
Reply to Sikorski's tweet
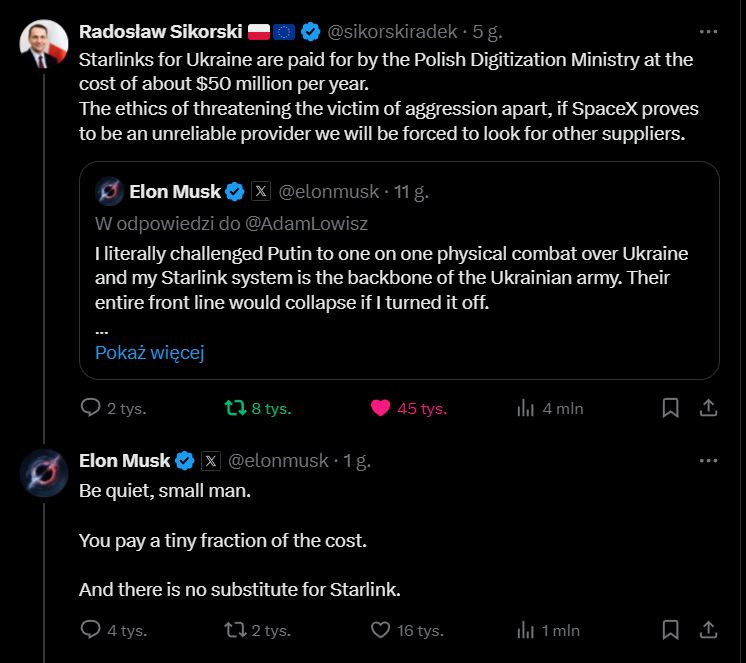point(91,408)
